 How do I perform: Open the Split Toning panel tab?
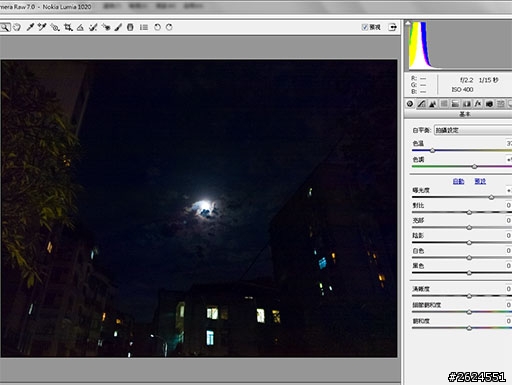point(455,104)
